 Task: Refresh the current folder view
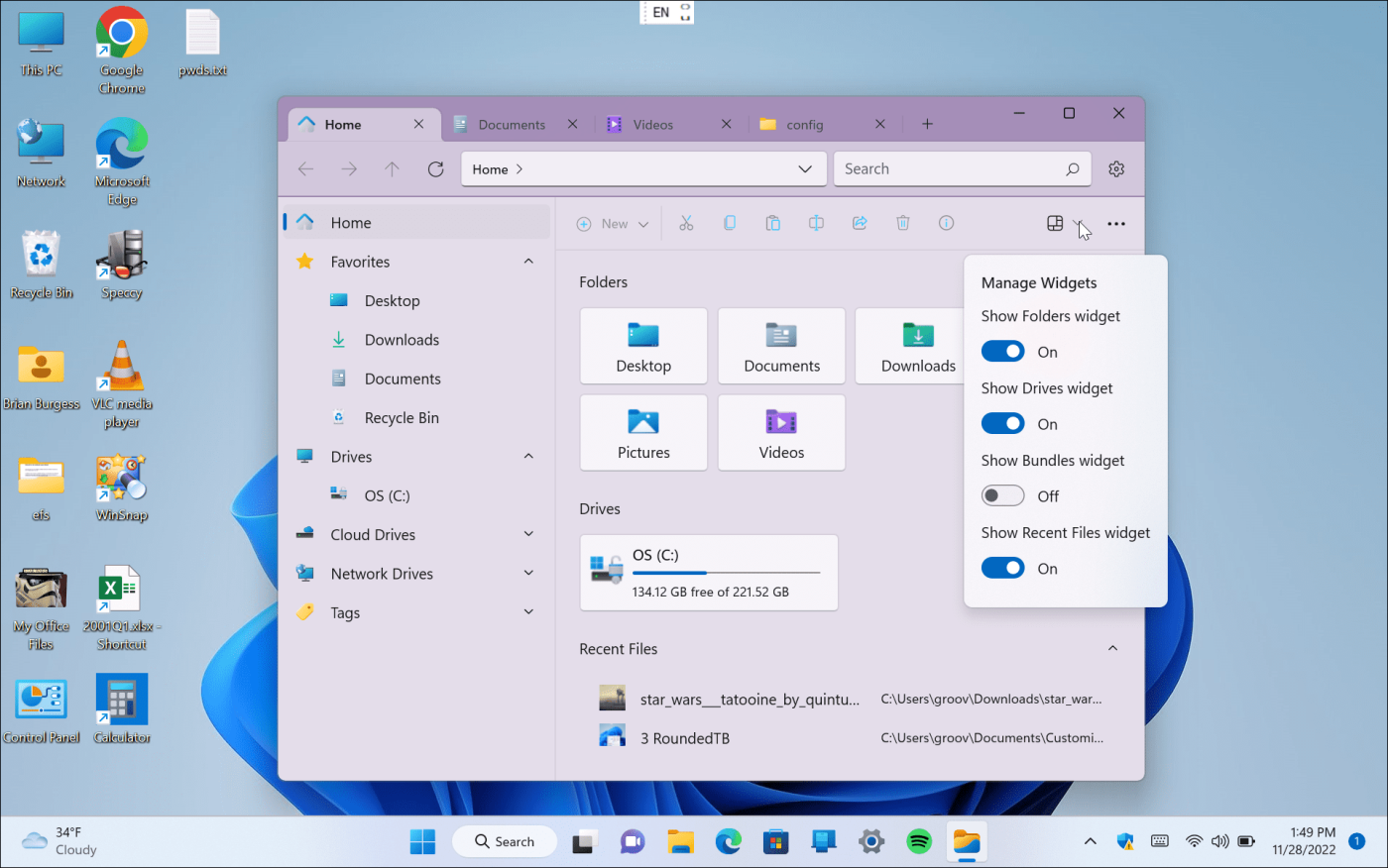[x=435, y=169]
